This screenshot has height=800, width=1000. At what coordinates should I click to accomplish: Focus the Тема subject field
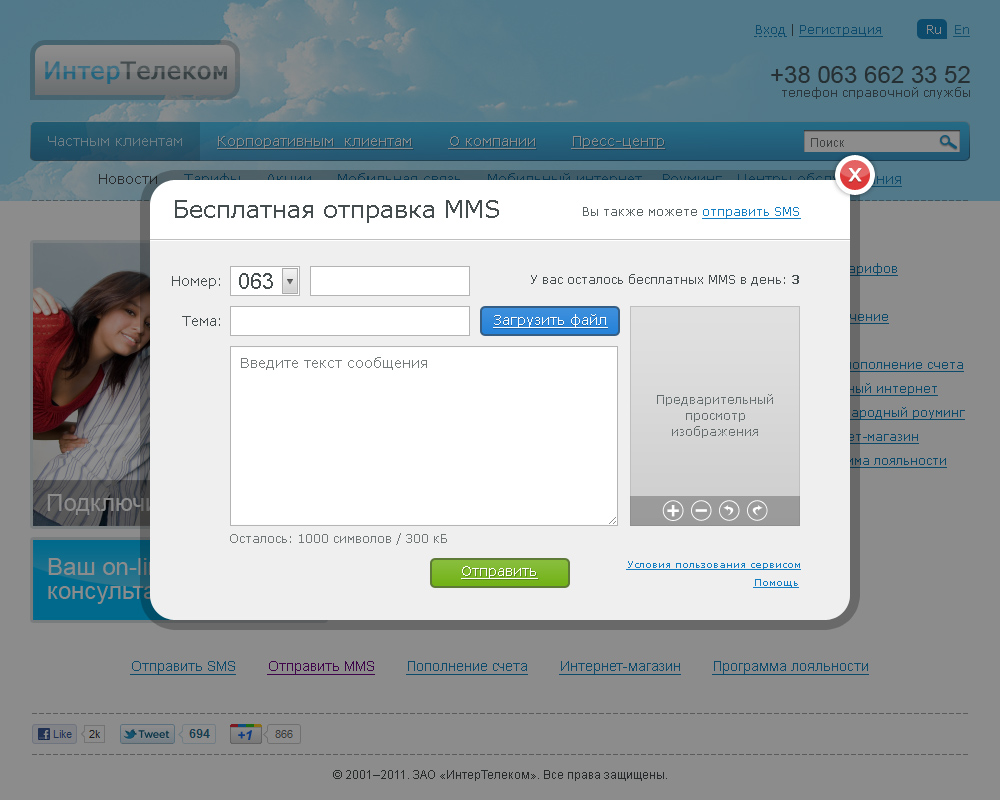pyautogui.click(x=350, y=321)
